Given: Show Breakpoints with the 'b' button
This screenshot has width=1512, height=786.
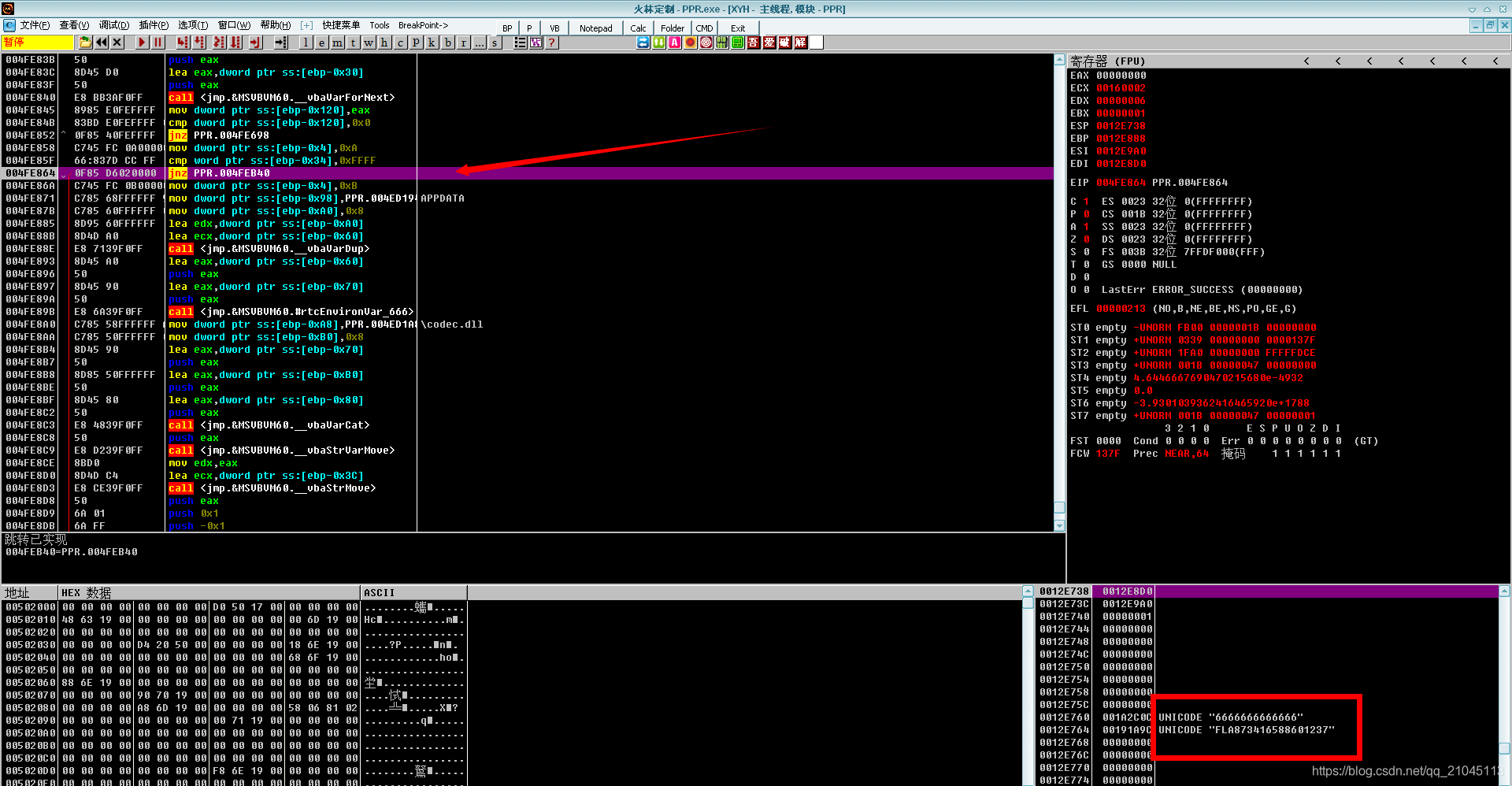Looking at the screenshot, I should pos(447,43).
